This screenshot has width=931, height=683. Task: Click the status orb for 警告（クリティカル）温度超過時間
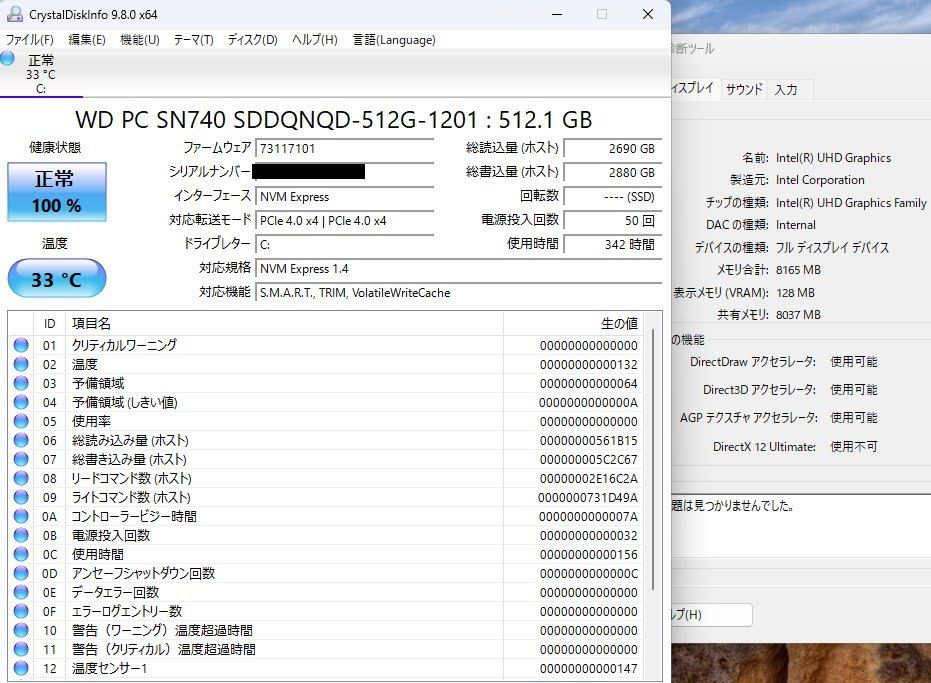click(x=21, y=649)
